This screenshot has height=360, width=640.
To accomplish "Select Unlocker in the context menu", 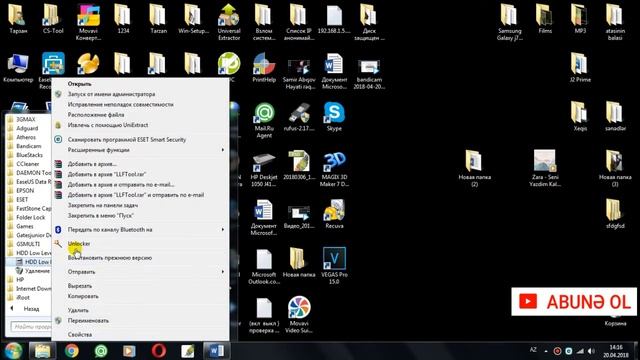I will point(140,244).
